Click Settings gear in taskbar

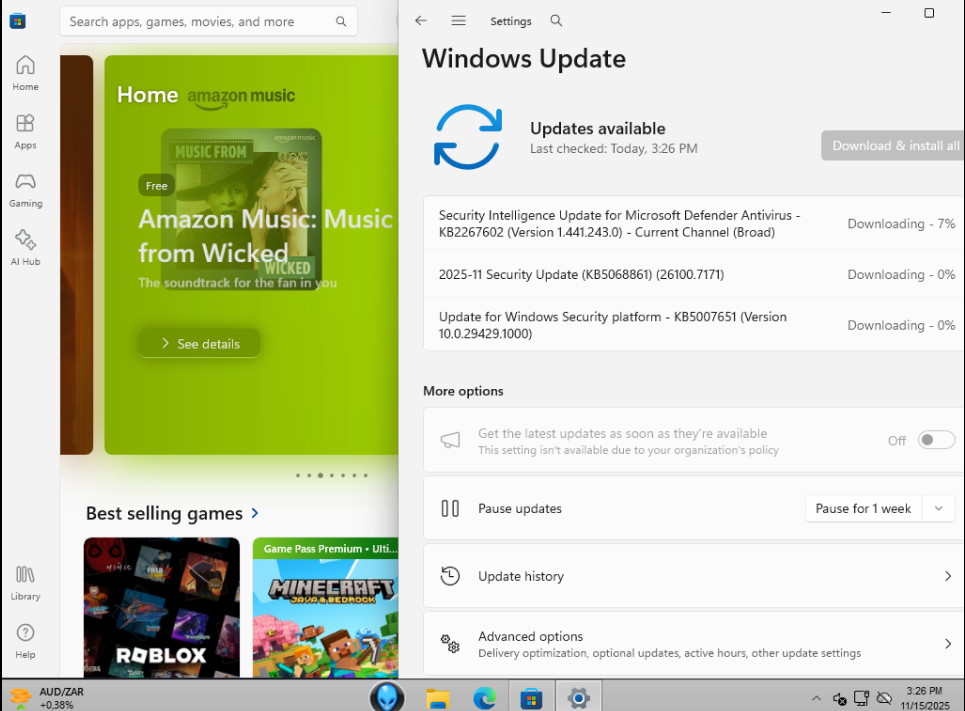(x=579, y=698)
